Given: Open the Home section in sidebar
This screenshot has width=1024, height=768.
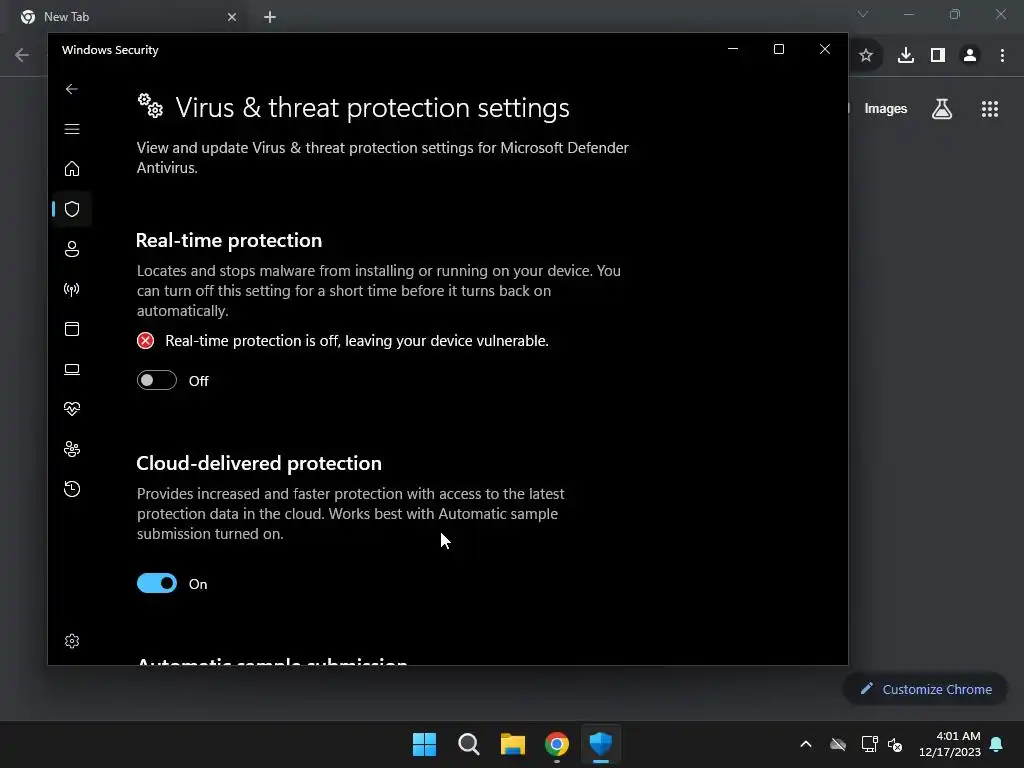Looking at the screenshot, I should (x=72, y=168).
